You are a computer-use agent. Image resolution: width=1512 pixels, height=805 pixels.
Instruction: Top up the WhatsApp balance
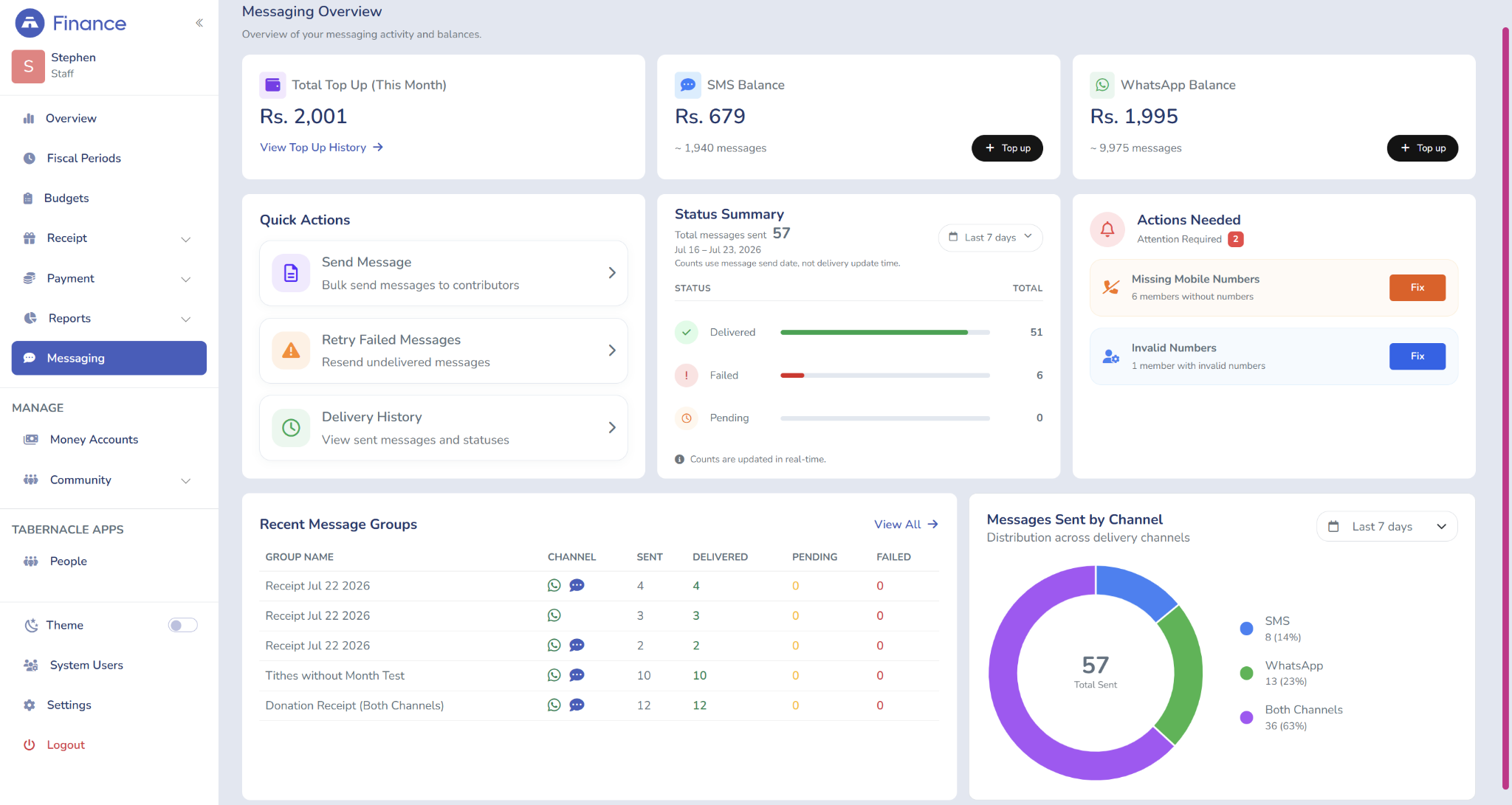(1422, 148)
